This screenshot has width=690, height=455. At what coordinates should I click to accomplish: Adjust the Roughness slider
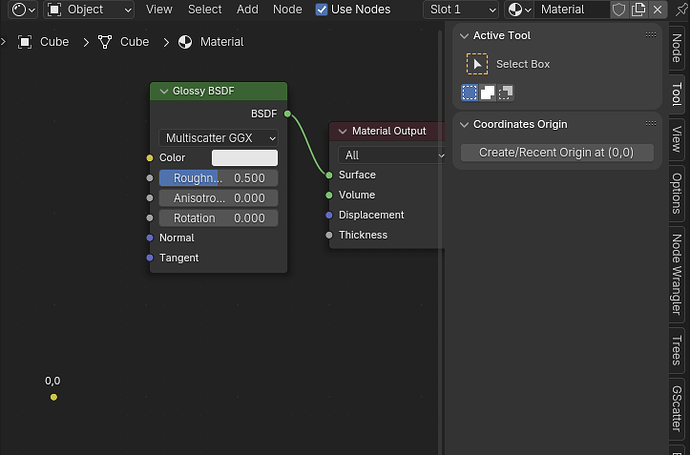point(218,178)
